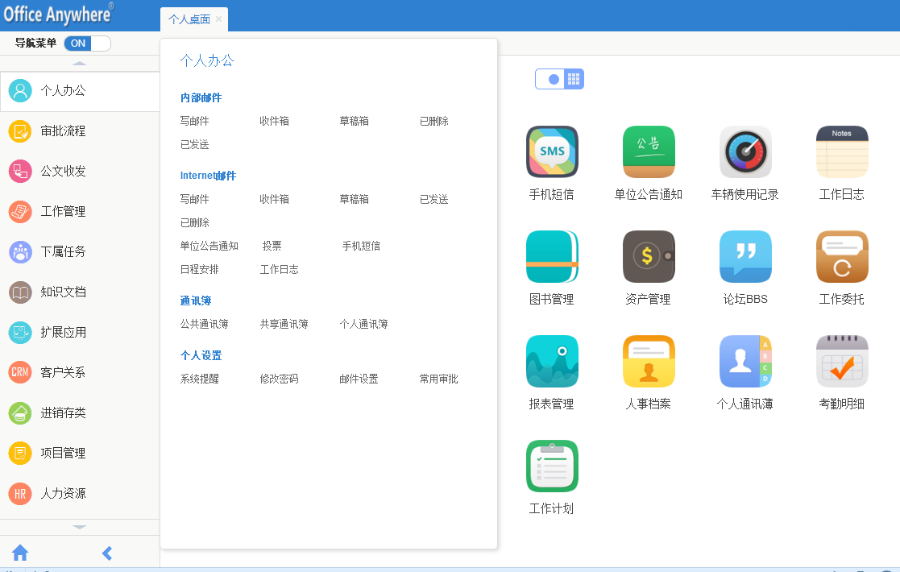900x572 pixels.
Task: Open the 车辆使用记录 gauge icon
Action: pyautogui.click(x=745, y=152)
